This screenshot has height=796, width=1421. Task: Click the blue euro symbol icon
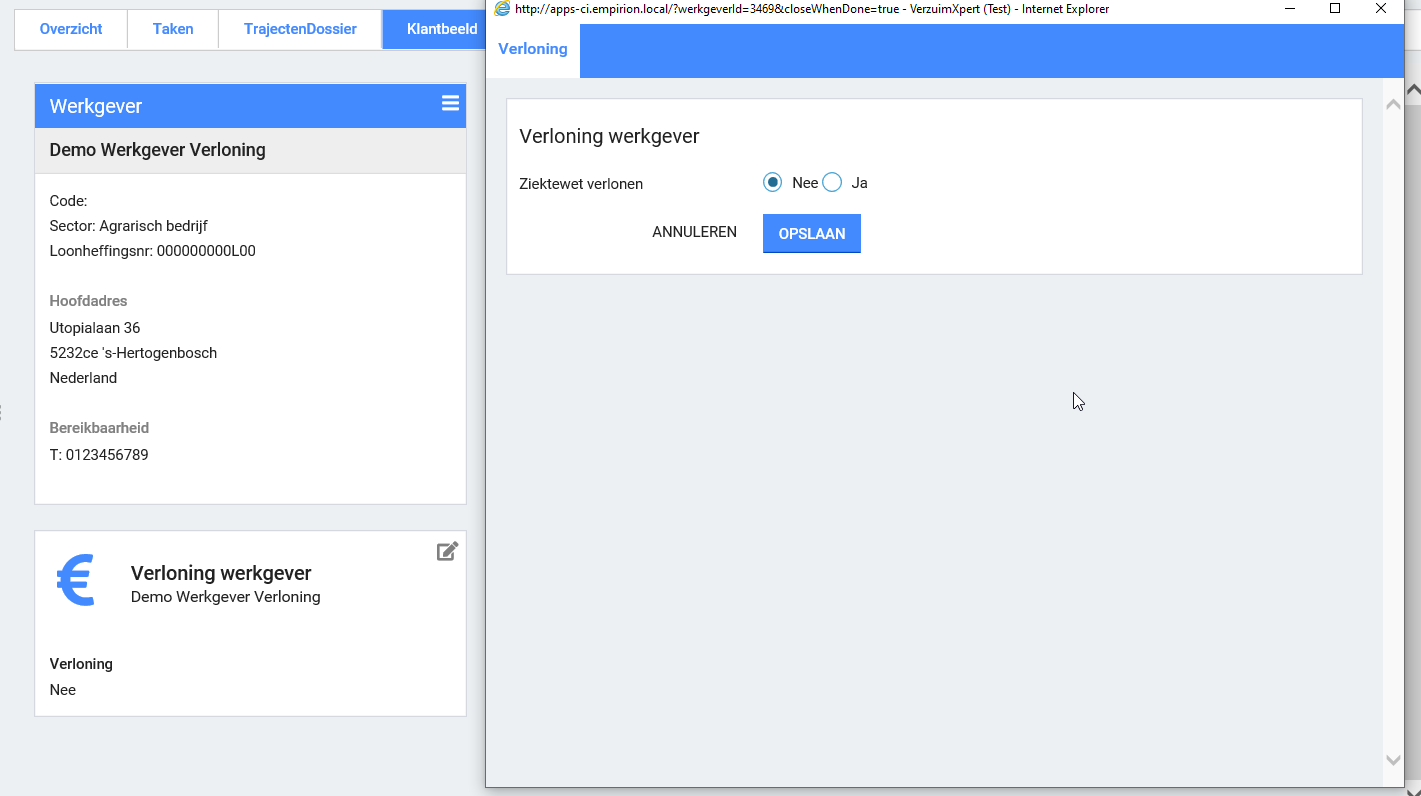76,580
